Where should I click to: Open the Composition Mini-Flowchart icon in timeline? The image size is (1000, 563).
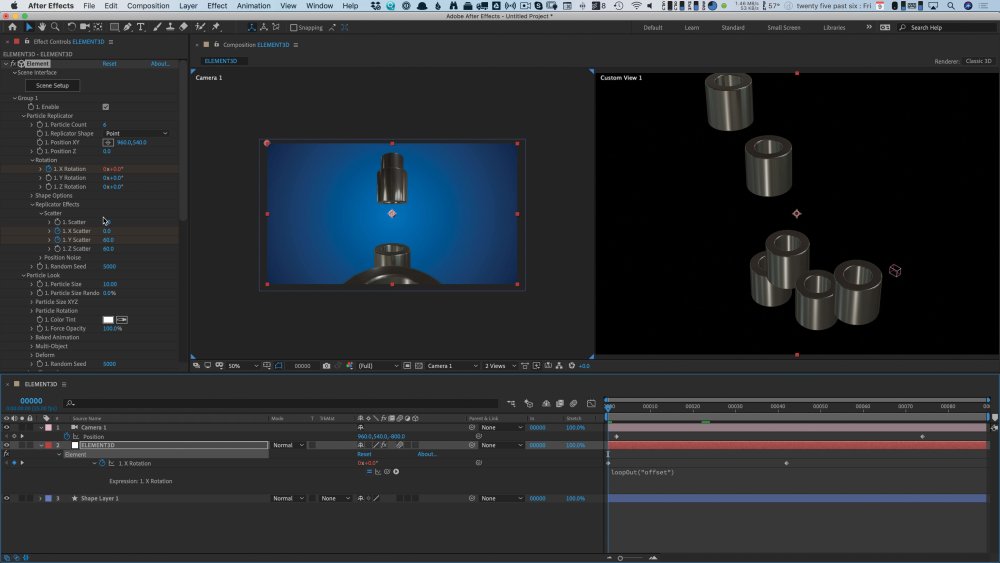pos(511,403)
